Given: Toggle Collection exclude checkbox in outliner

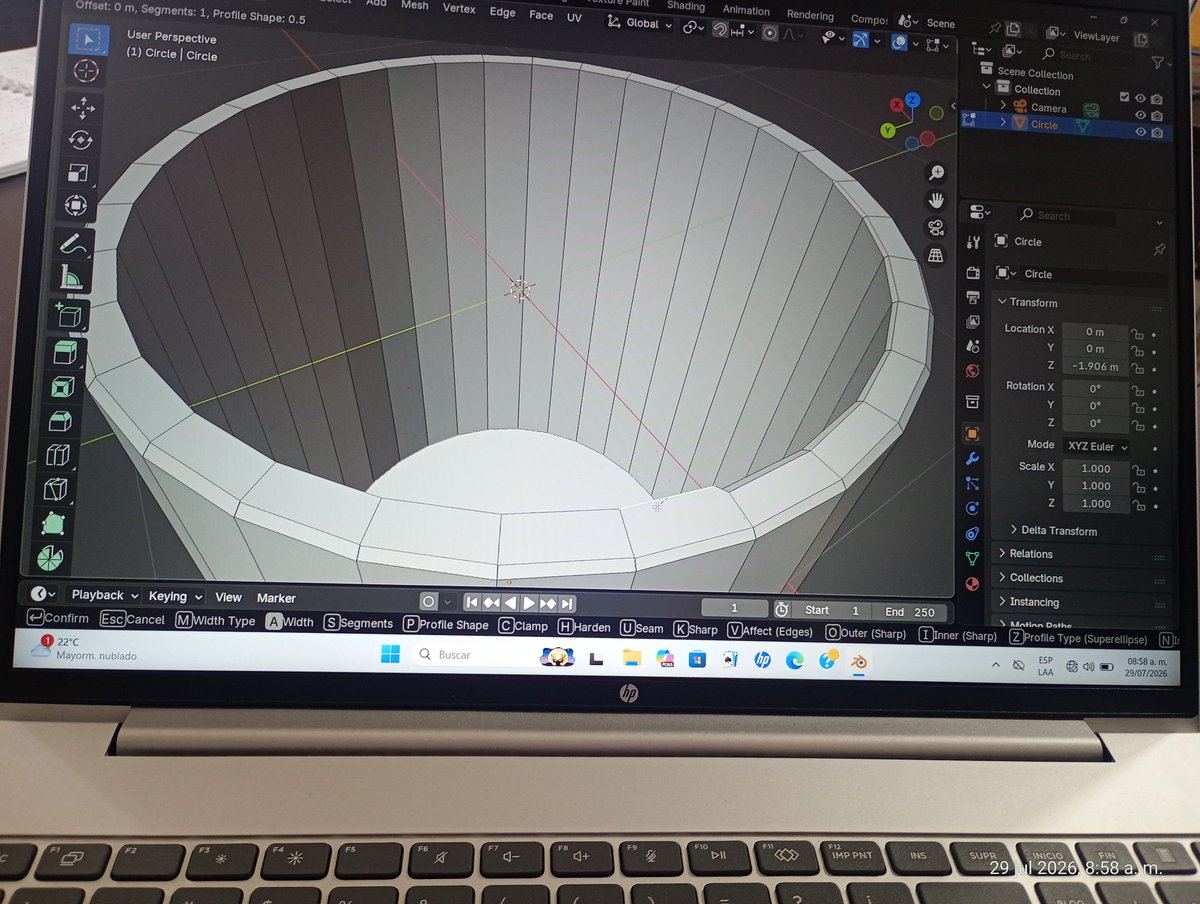Looking at the screenshot, I should 1125,96.
